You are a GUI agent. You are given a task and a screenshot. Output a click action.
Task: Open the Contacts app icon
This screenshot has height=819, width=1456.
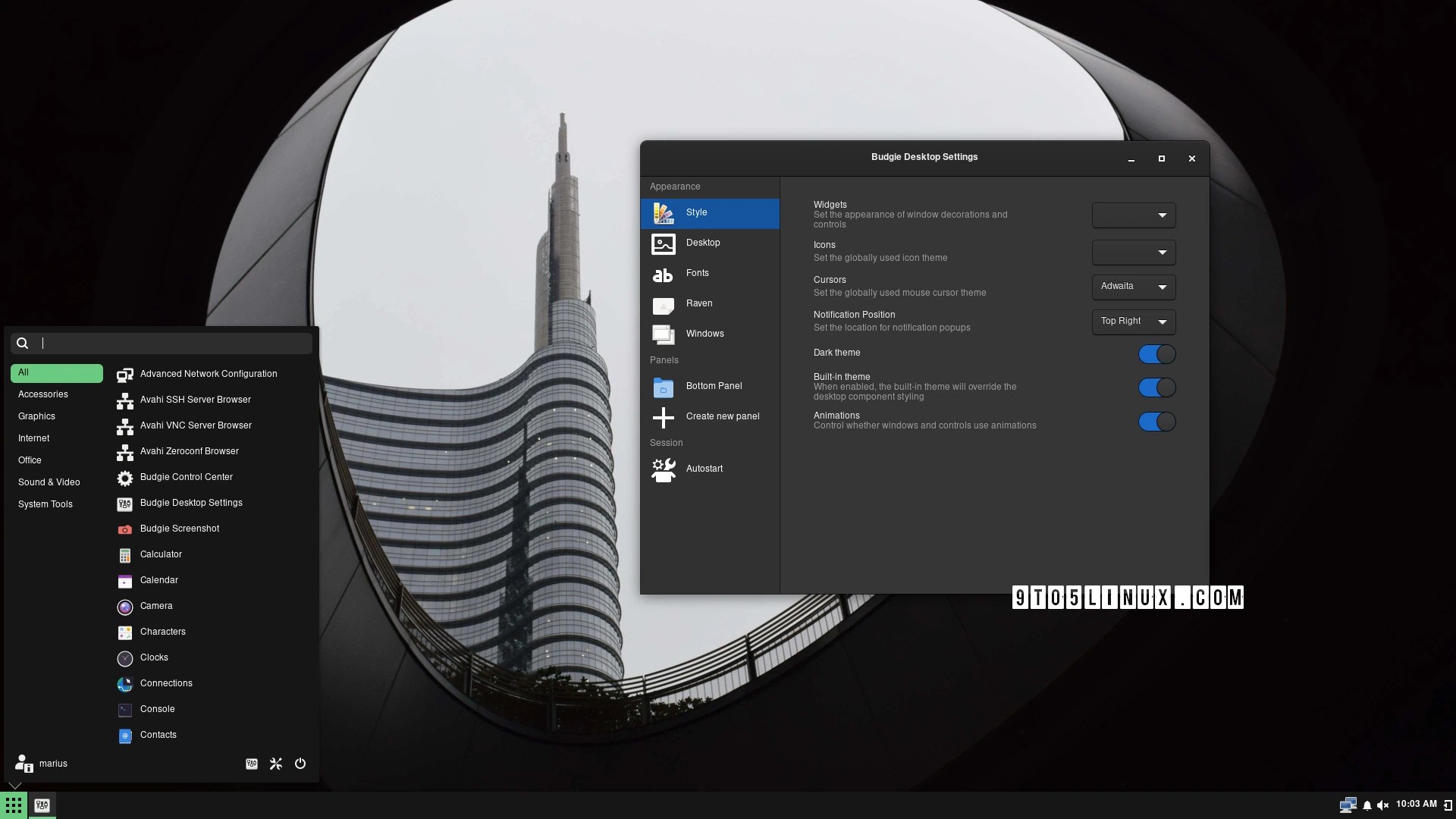point(125,735)
